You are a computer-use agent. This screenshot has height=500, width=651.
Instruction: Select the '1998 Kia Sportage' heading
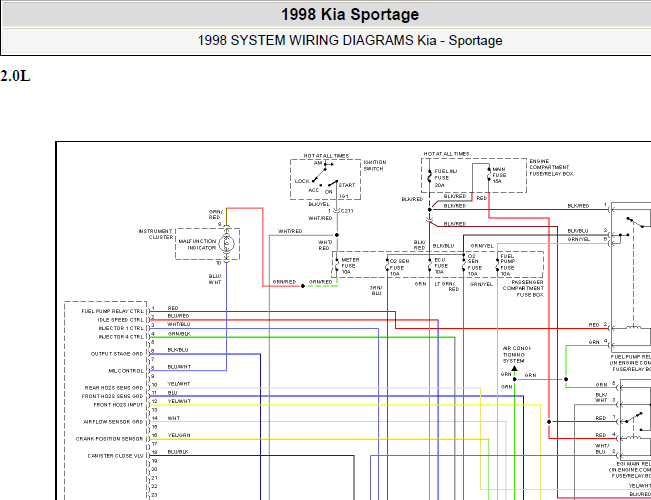(350, 15)
